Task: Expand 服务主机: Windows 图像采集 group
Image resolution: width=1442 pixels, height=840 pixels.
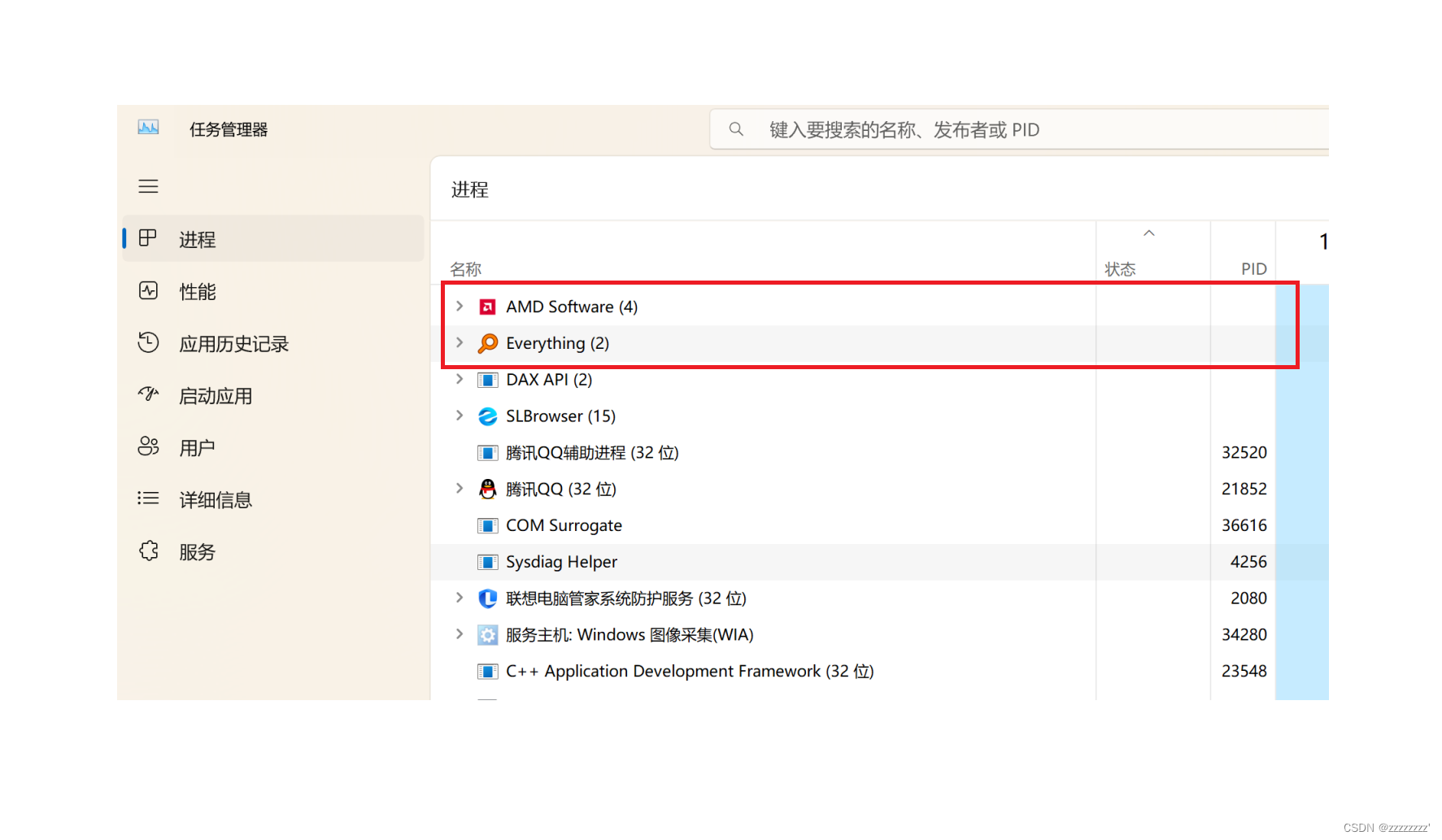Action: pos(460,634)
